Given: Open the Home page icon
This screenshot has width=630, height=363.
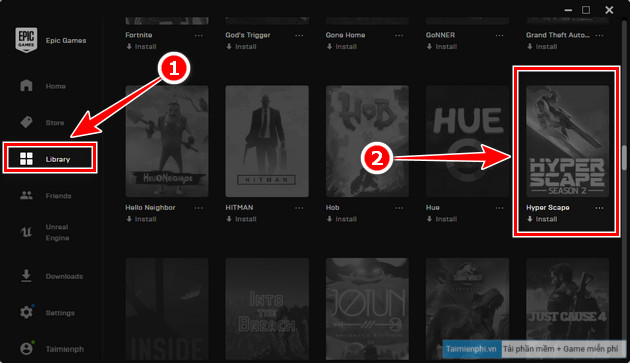Looking at the screenshot, I should (x=26, y=85).
